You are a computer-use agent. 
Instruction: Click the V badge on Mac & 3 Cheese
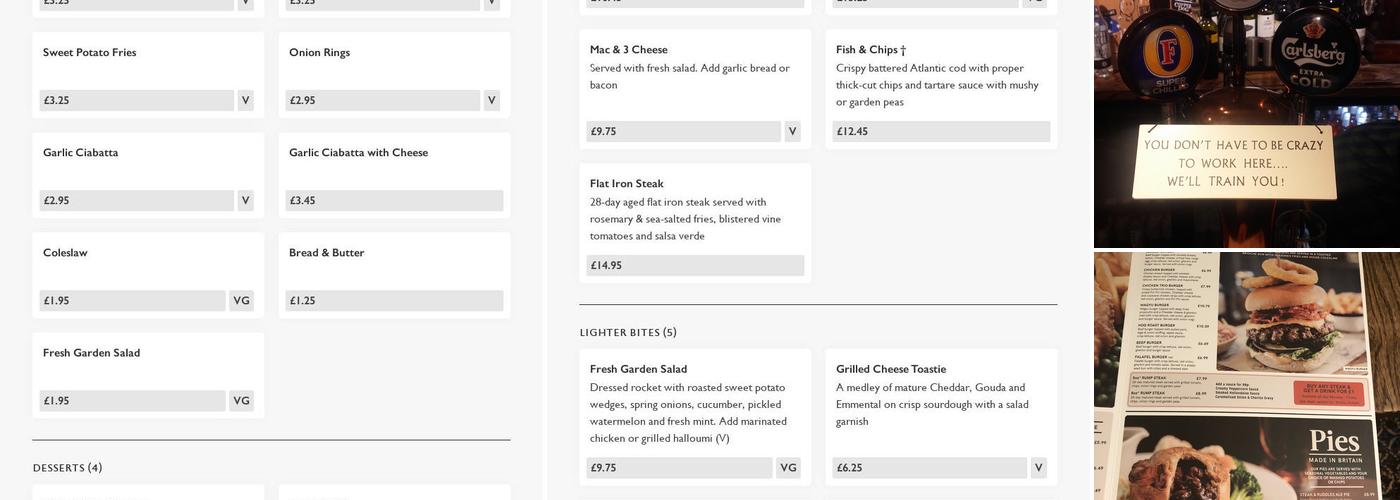[792, 131]
